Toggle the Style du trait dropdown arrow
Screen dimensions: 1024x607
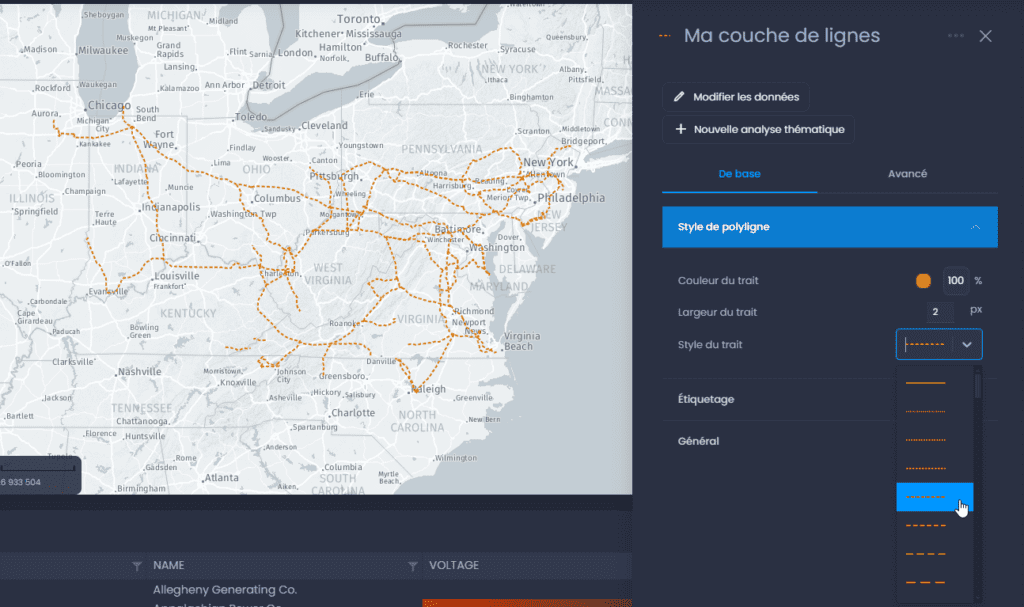coord(967,344)
